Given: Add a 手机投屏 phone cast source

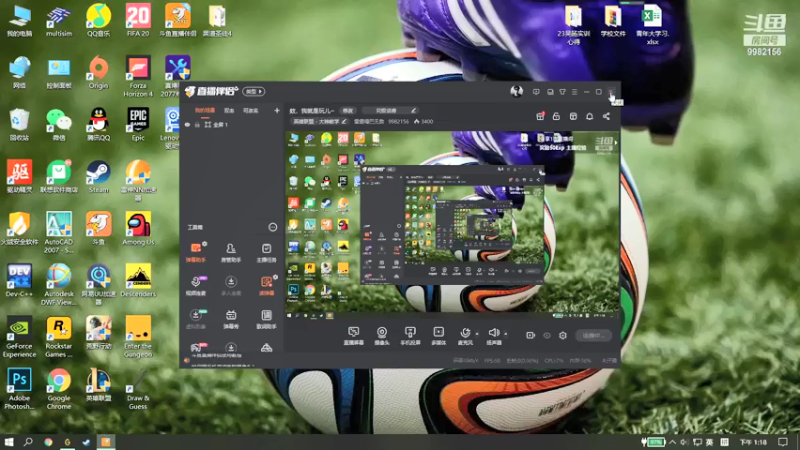Looking at the screenshot, I should 410,336.
